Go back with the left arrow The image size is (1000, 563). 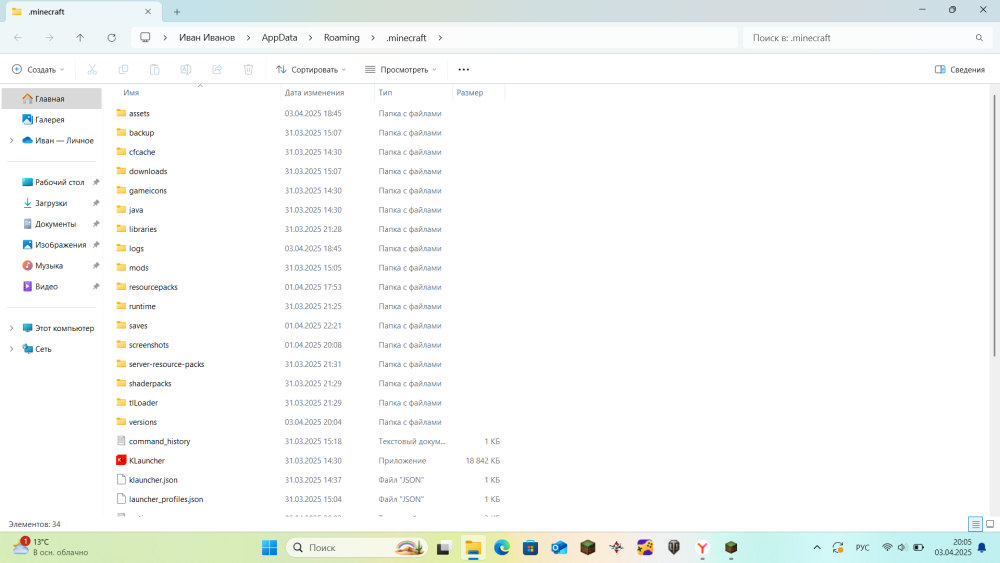18,38
